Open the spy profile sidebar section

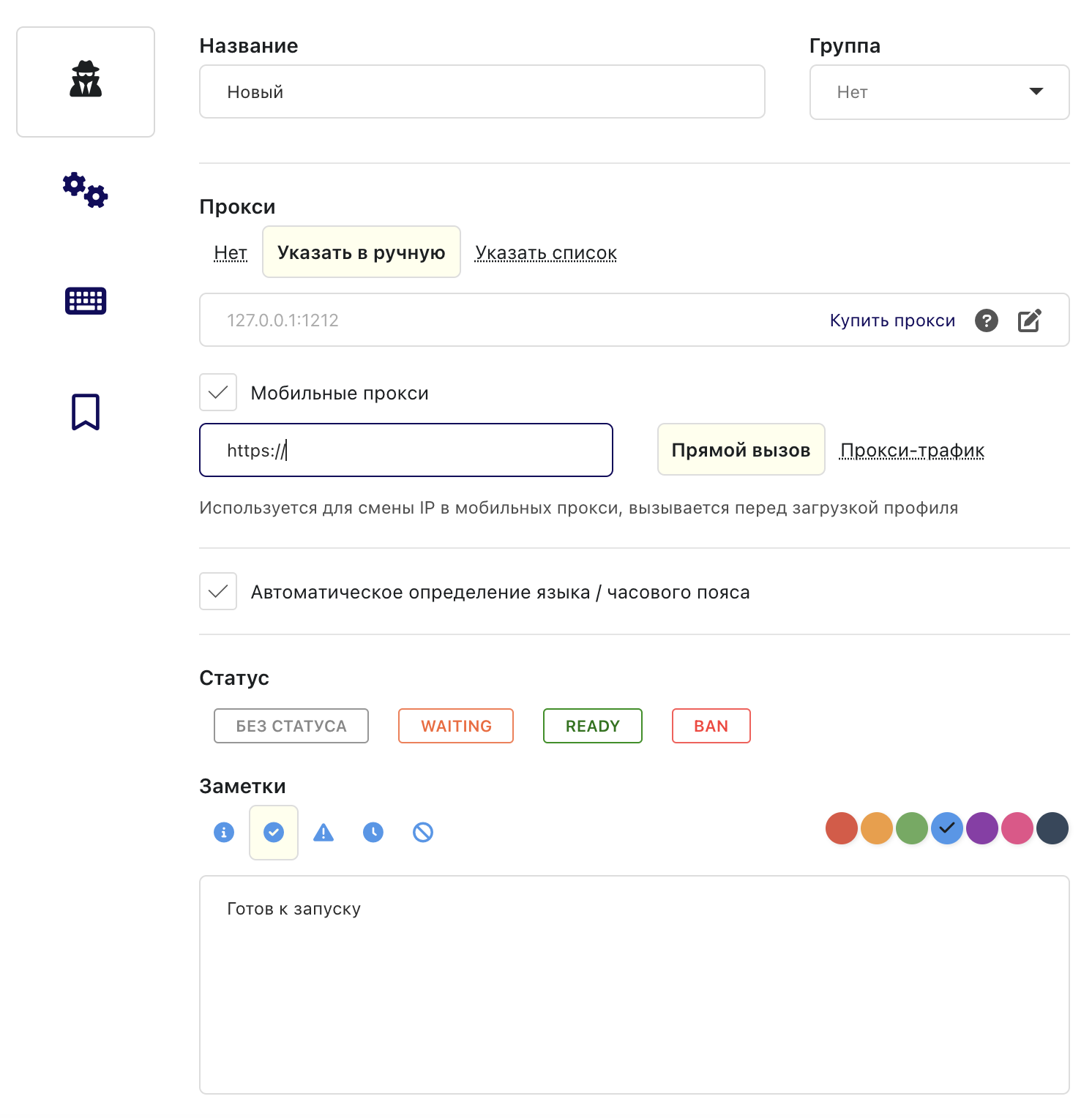coord(86,81)
